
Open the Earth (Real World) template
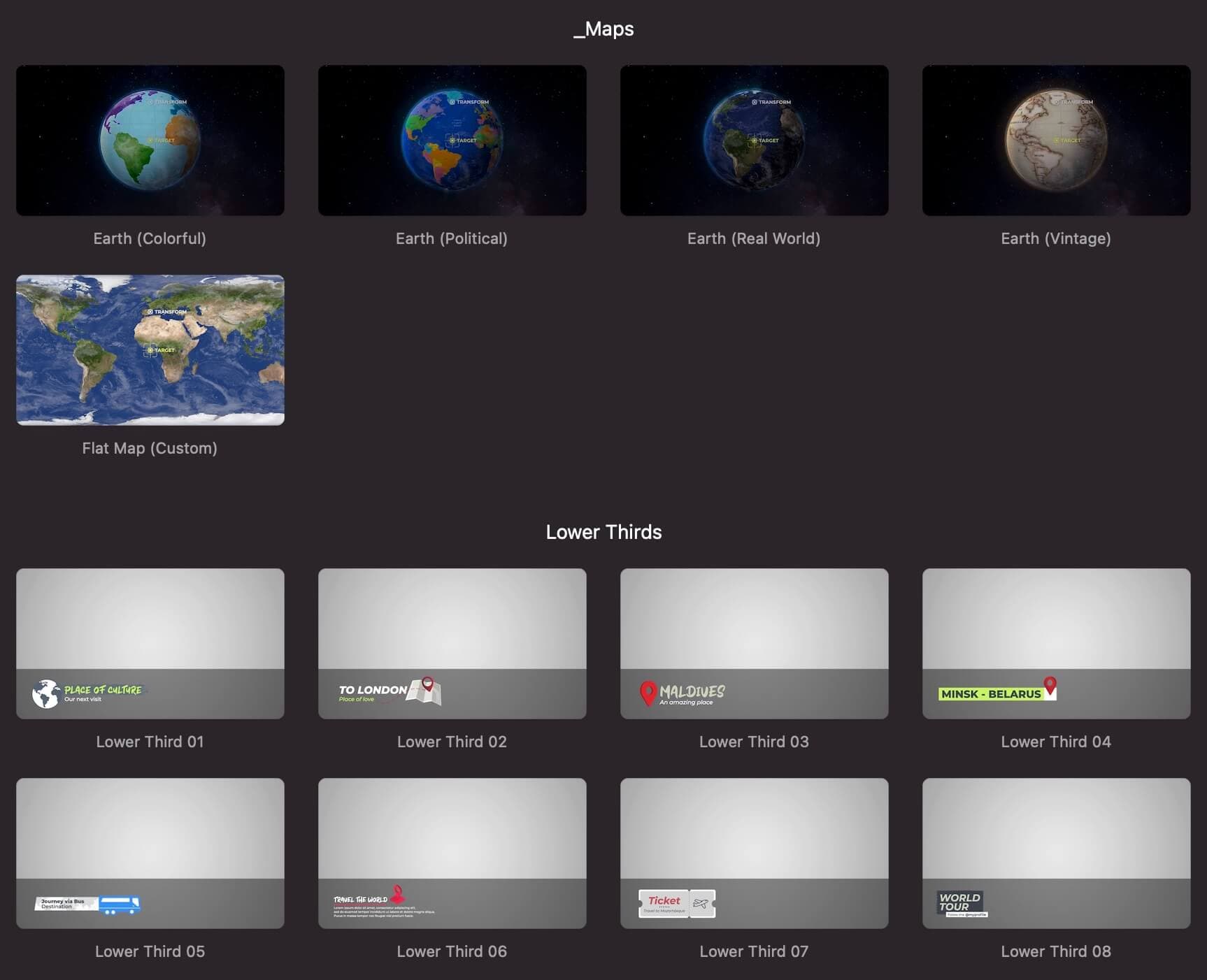(754, 140)
